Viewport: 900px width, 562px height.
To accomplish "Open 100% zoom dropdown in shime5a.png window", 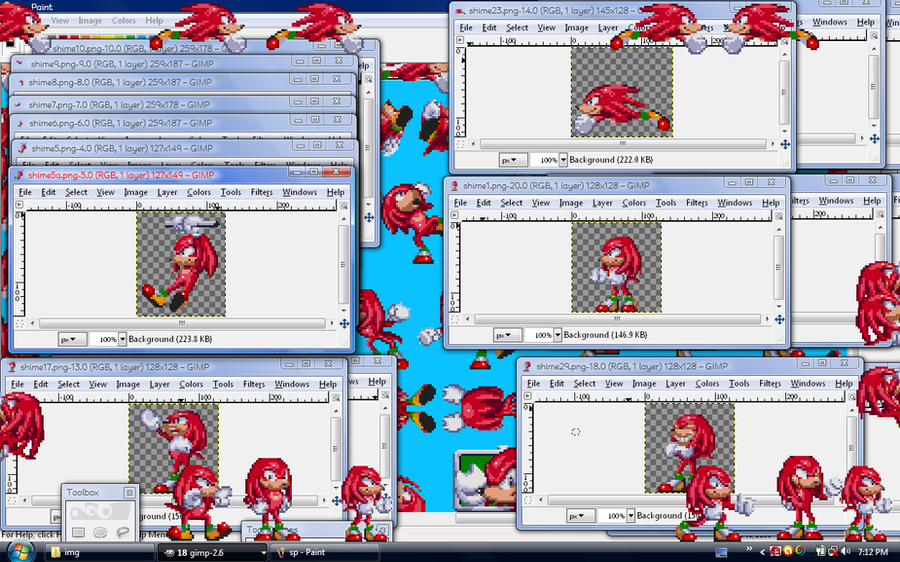I will pos(122,339).
